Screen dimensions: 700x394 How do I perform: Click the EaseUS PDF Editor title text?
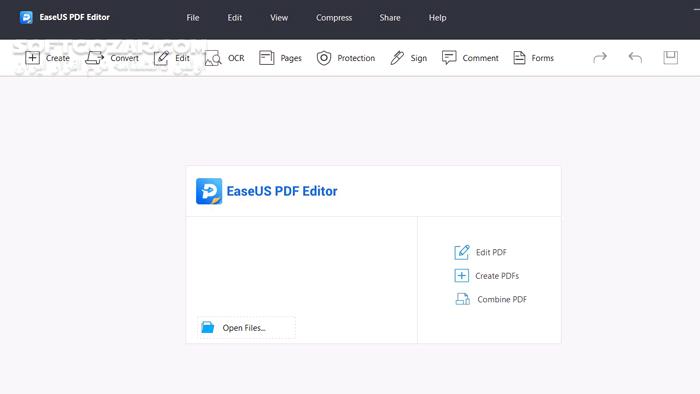(x=75, y=17)
